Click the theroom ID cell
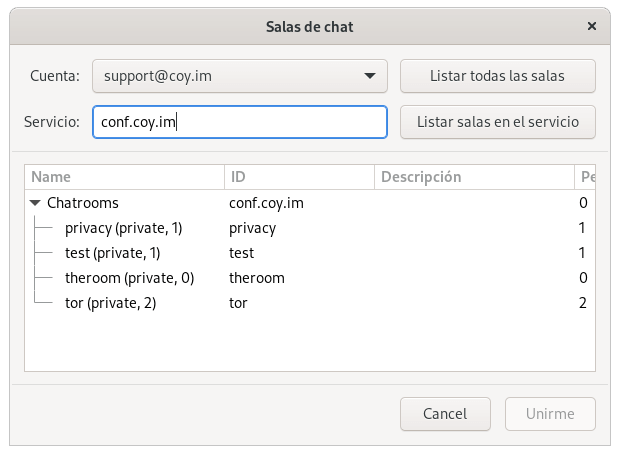 click(x=257, y=278)
